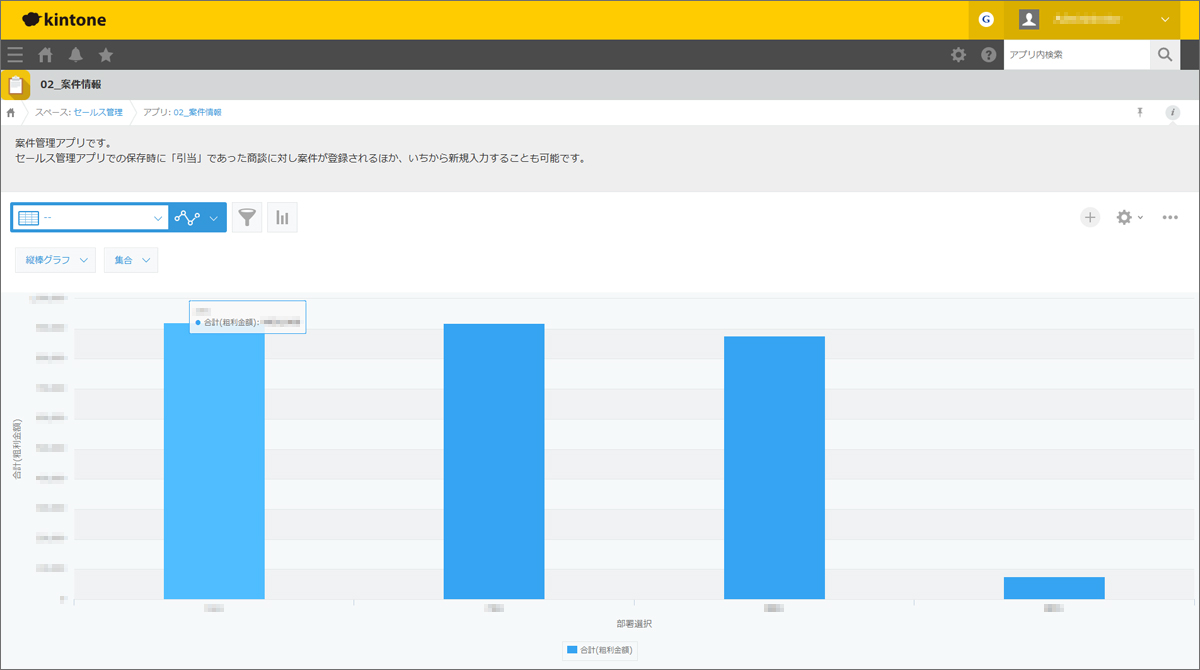Open the 縦棒グラフ chart type dropdown
This screenshot has height=670, width=1200.
55,260
